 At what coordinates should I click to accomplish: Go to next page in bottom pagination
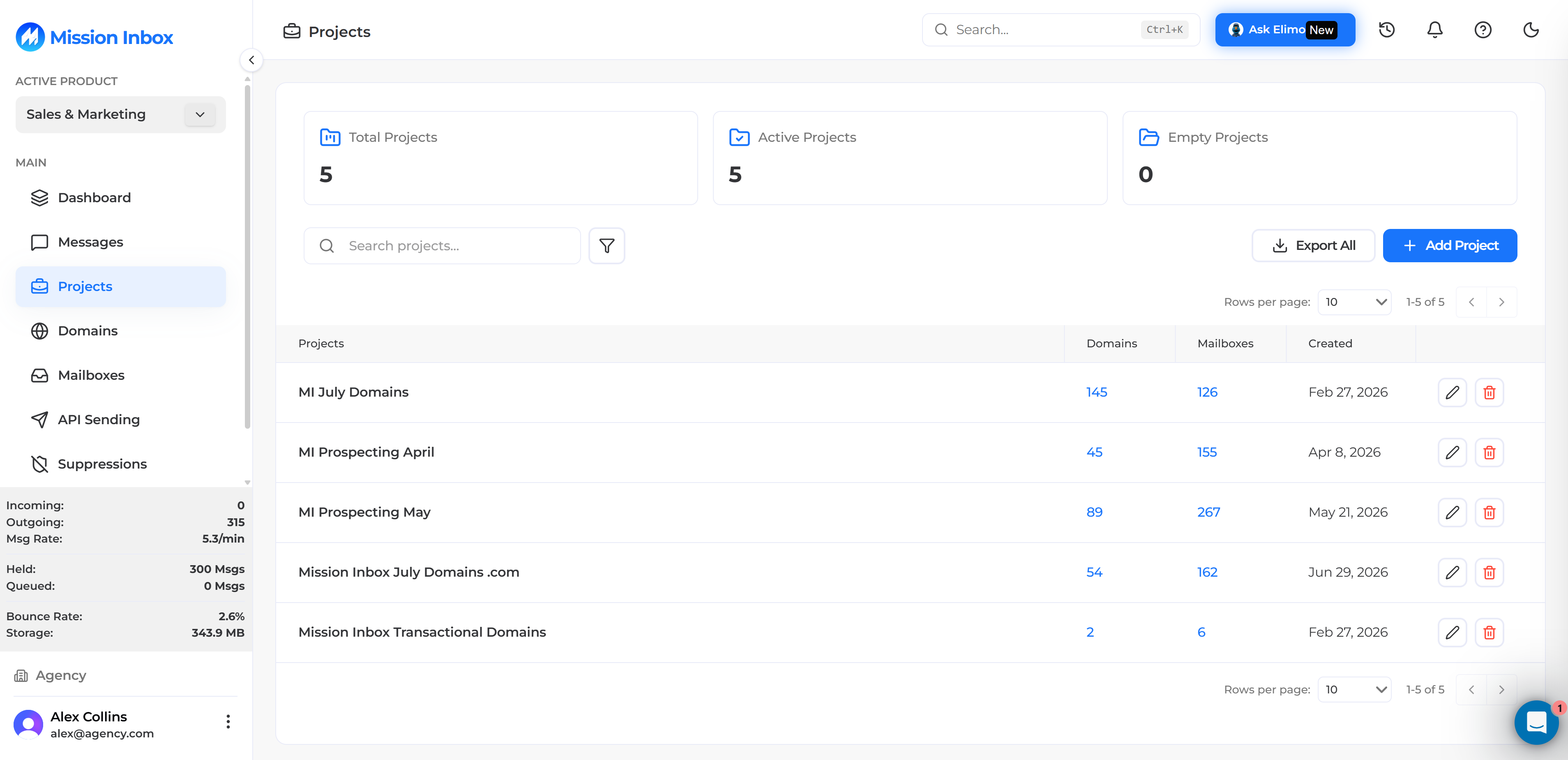click(1501, 690)
